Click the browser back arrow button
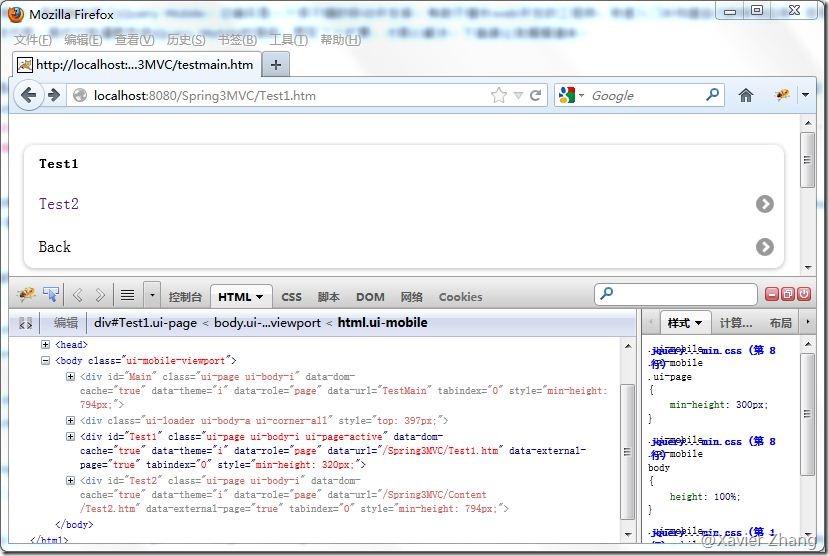The image size is (829, 556). pos(29,95)
